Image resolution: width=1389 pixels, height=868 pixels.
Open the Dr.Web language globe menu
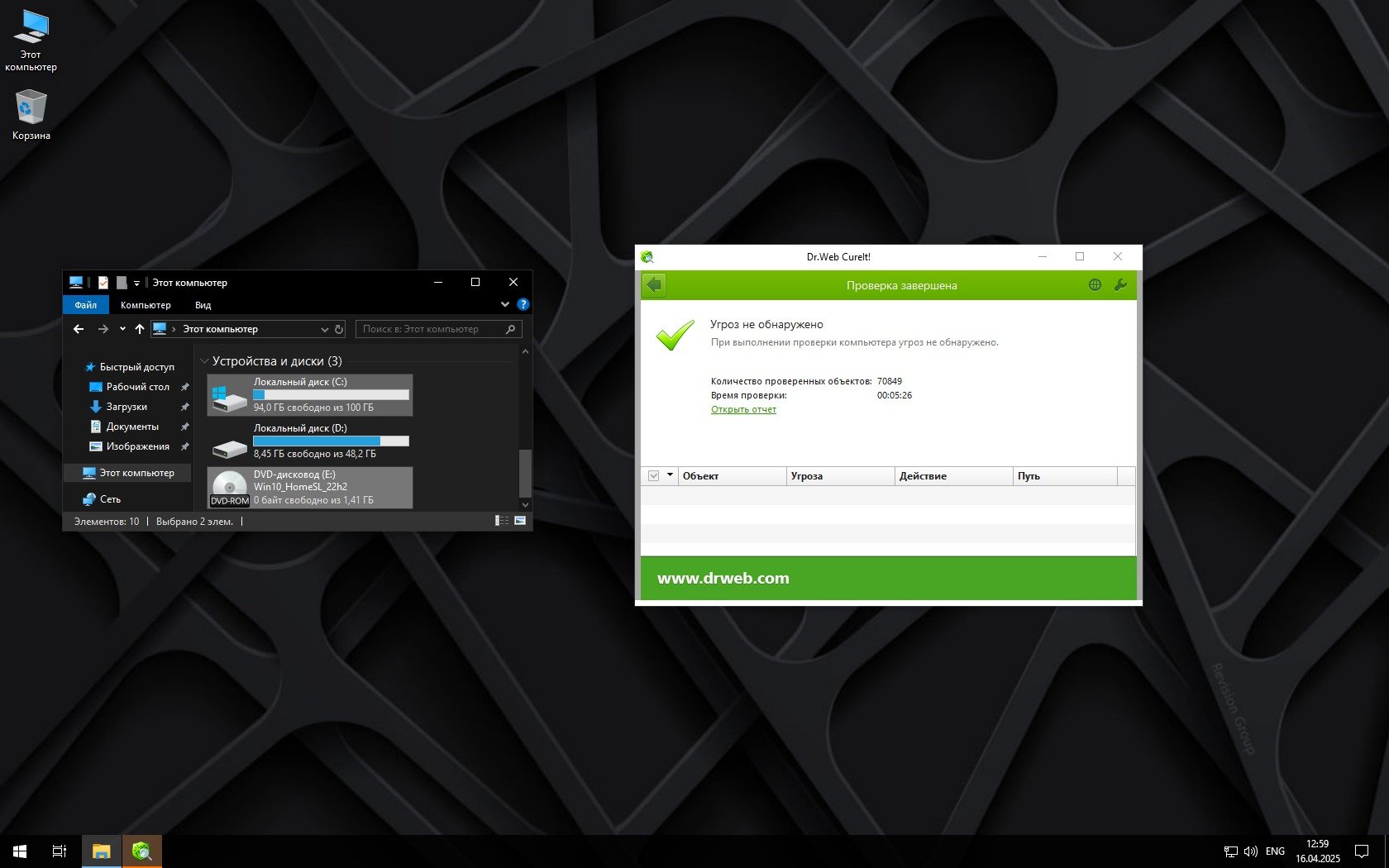(x=1095, y=285)
